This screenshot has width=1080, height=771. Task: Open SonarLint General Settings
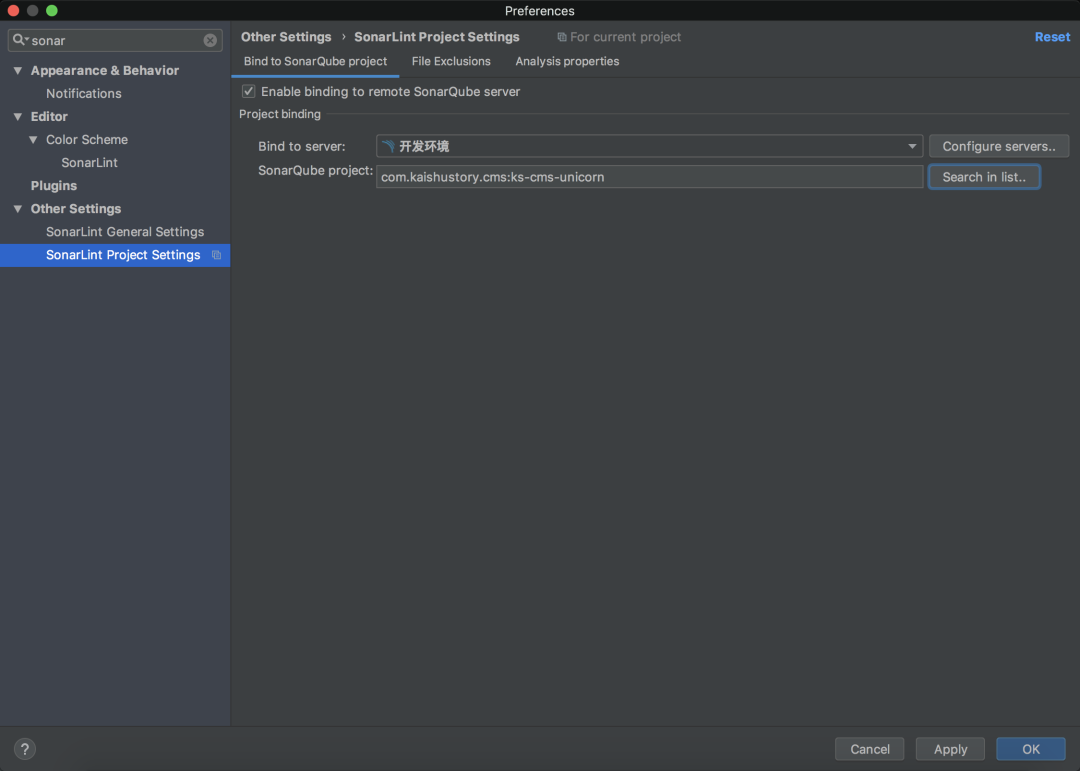click(125, 232)
